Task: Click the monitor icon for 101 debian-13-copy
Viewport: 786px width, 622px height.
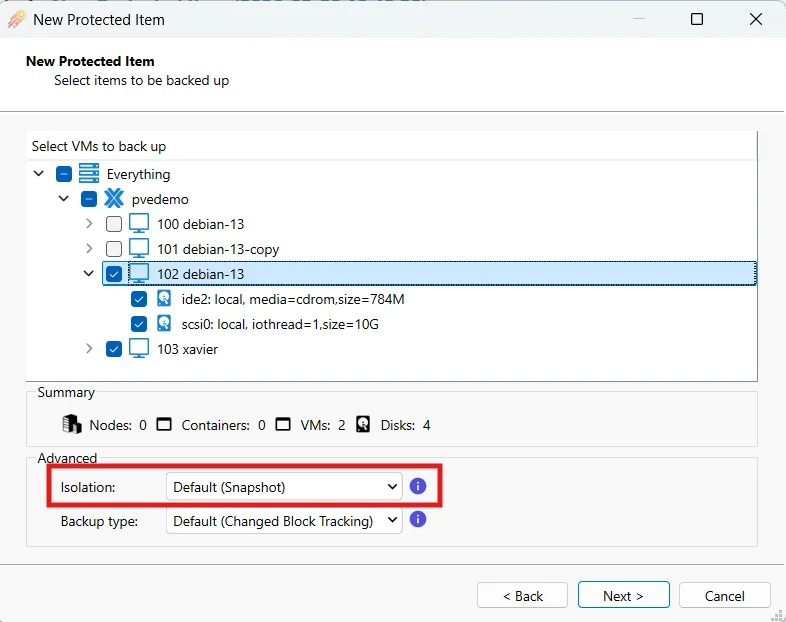Action: click(139, 249)
